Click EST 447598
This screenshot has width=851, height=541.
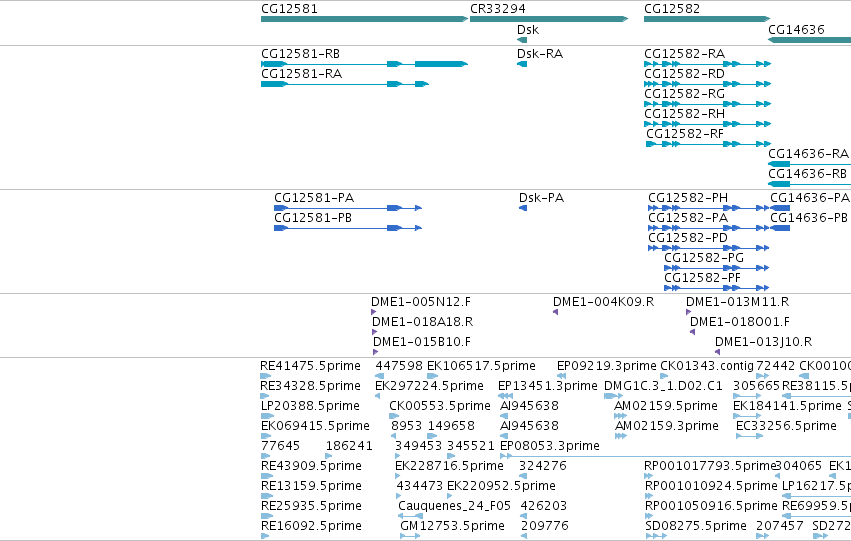[380, 376]
